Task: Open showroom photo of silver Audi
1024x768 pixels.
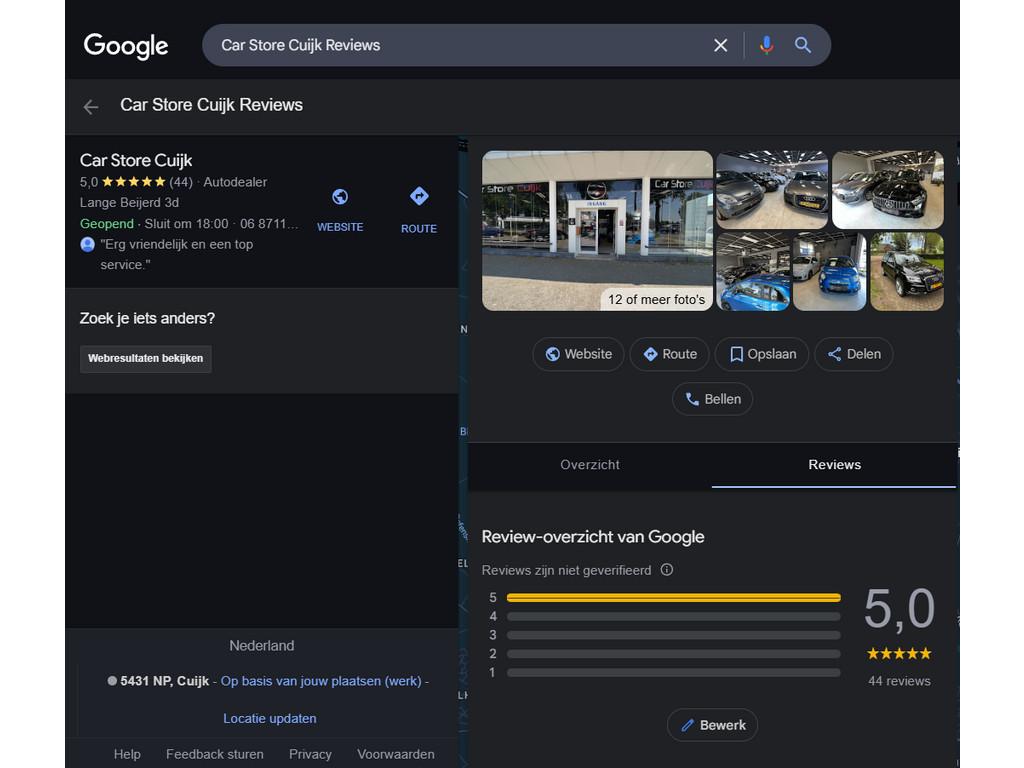Action: point(772,190)
